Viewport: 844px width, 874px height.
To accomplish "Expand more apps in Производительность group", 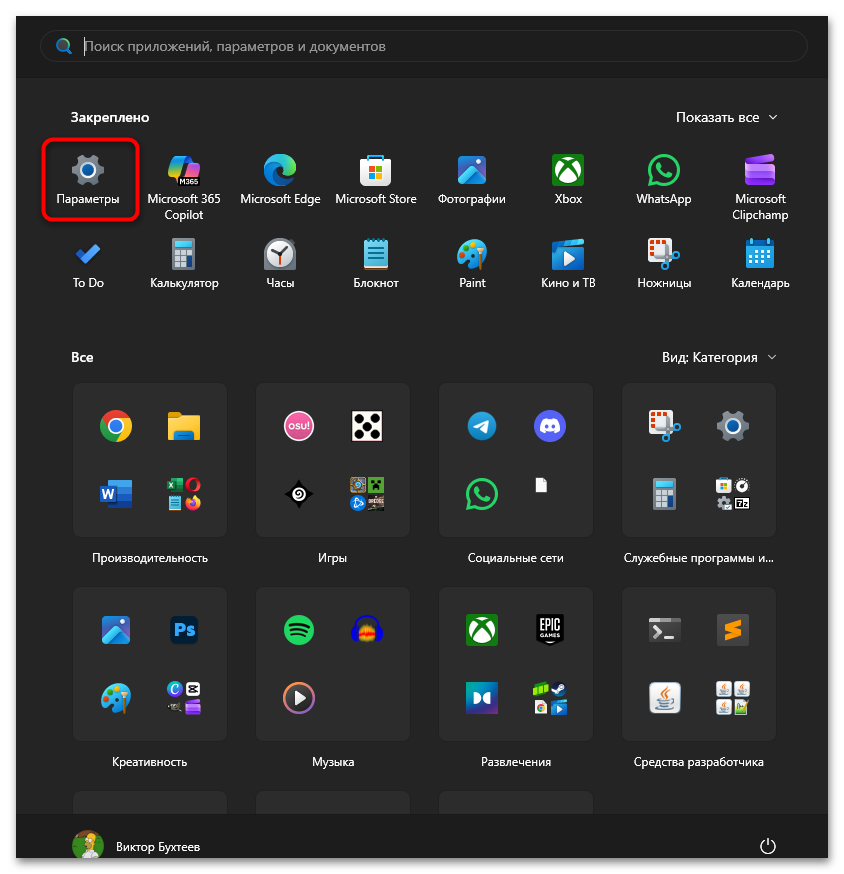I will coord(184,494).
